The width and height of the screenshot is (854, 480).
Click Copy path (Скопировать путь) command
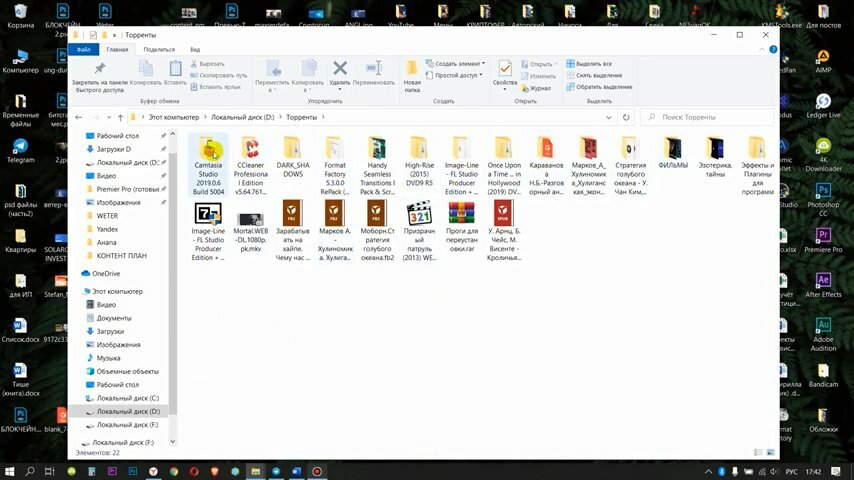(218, 75)
